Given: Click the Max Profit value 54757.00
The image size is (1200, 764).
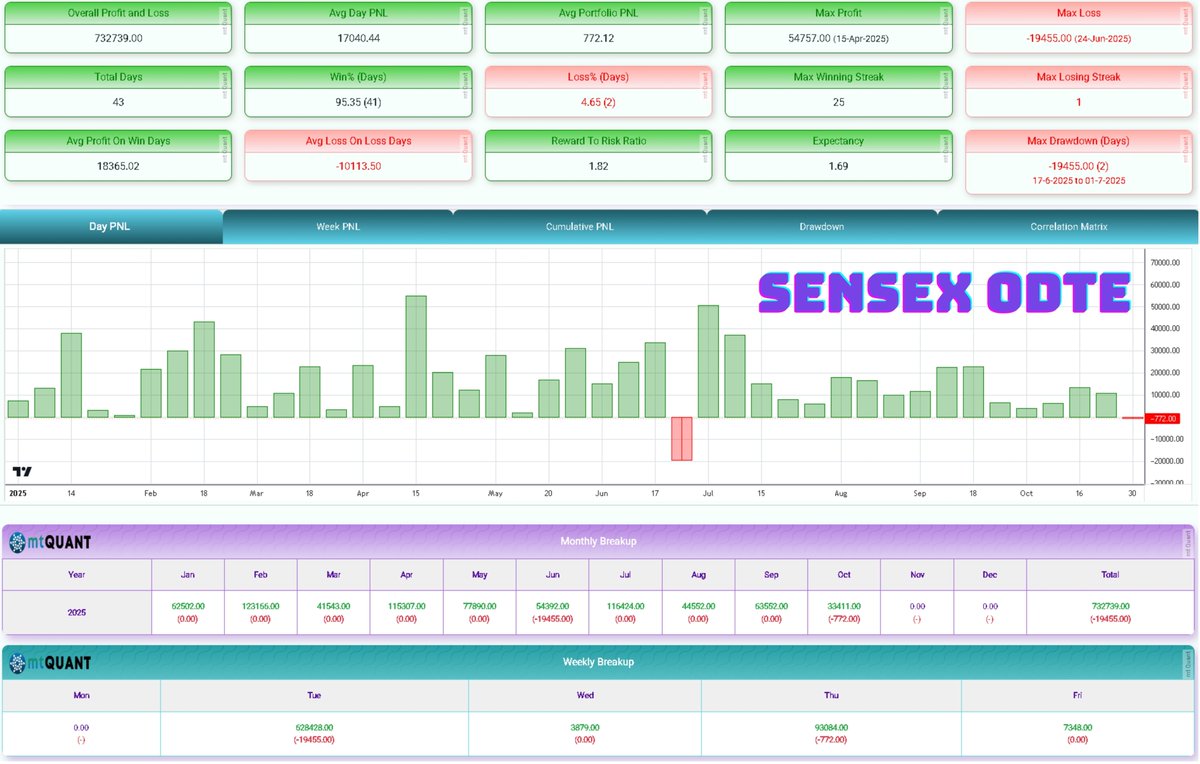Looking at the screenshot, I should (x=811, y=38).
